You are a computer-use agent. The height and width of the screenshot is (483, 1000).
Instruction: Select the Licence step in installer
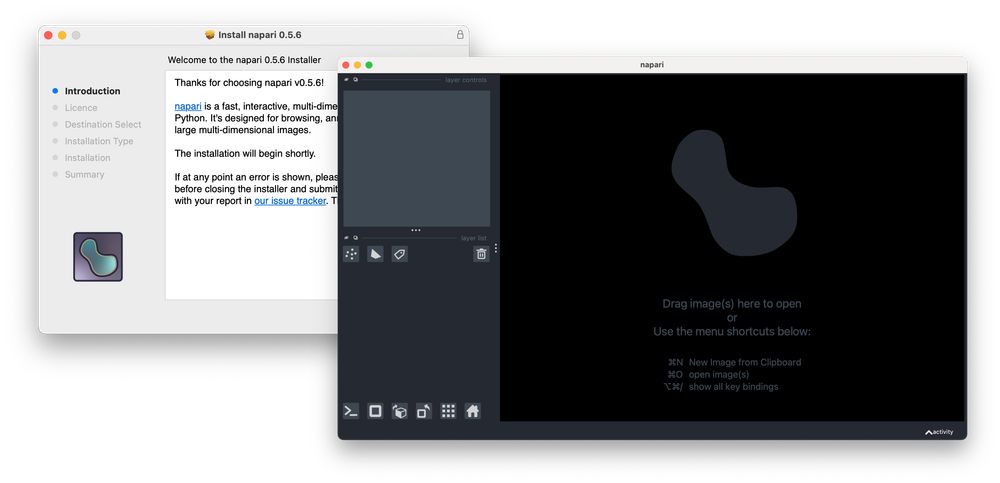click(81, 108)
